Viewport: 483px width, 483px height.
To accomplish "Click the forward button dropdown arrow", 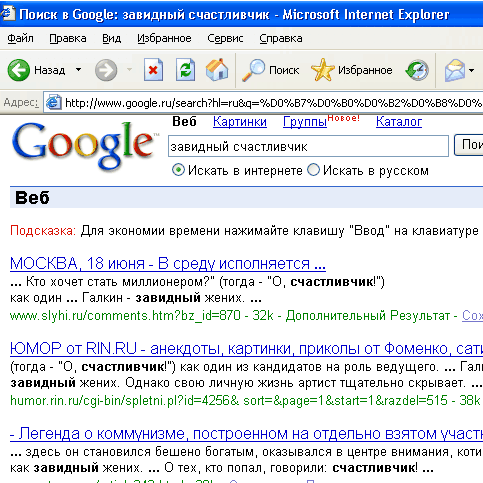I will (x=129, y=70).
